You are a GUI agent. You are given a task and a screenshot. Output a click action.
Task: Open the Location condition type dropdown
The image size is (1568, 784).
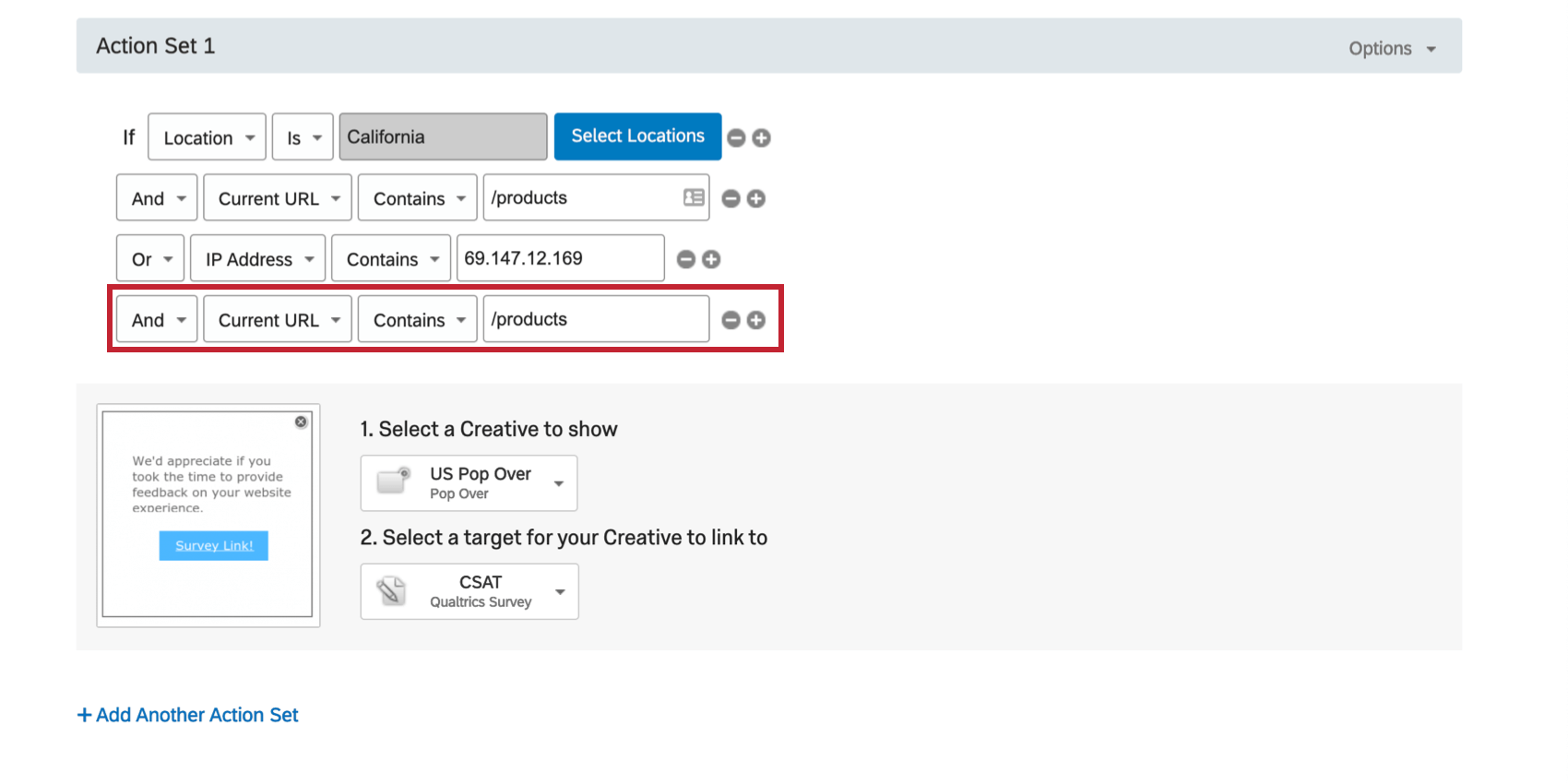point(208,137)
